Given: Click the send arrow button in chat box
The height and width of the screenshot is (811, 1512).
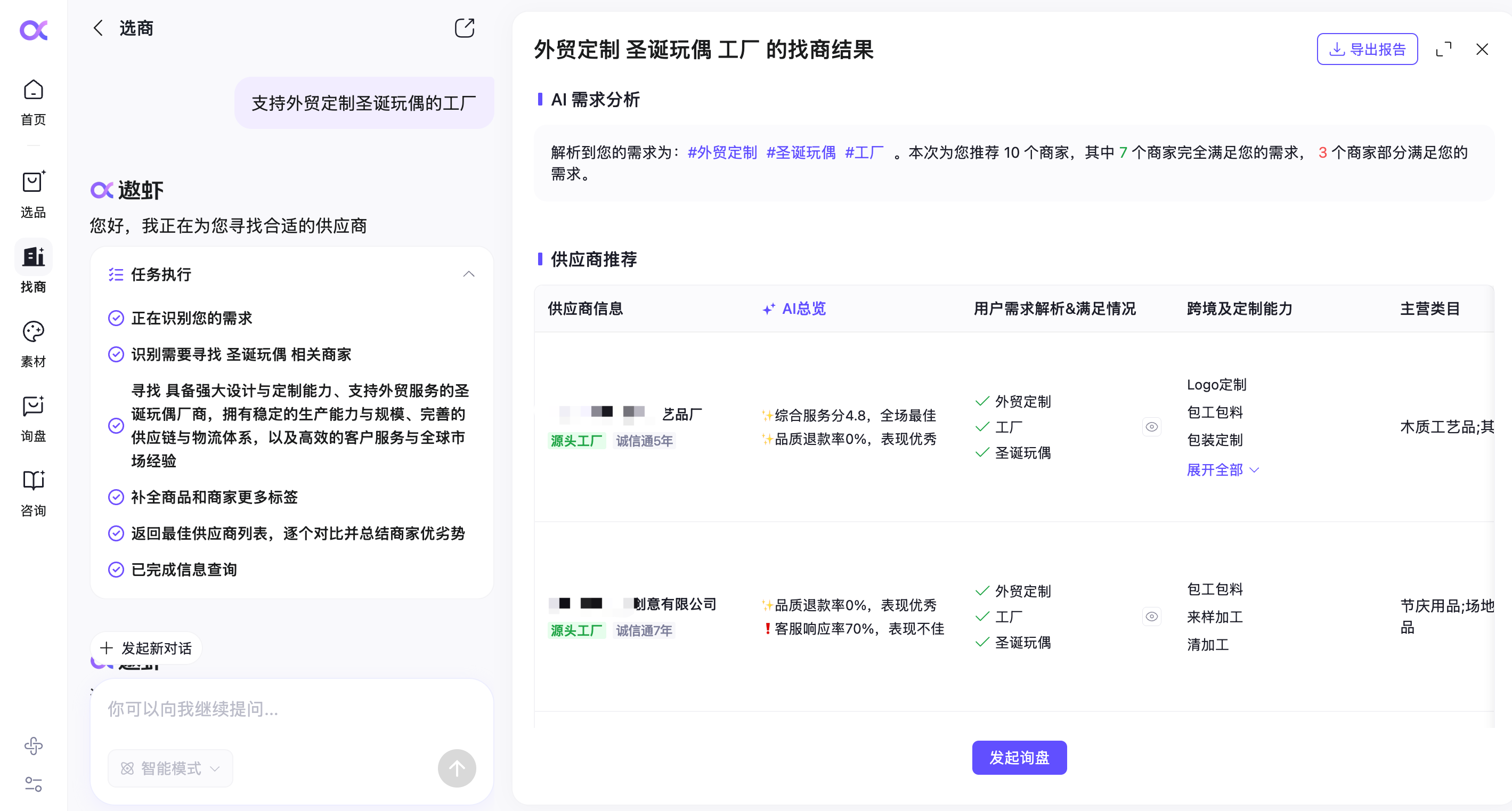Looking at the screenshot, I should (x=457, y=768).
